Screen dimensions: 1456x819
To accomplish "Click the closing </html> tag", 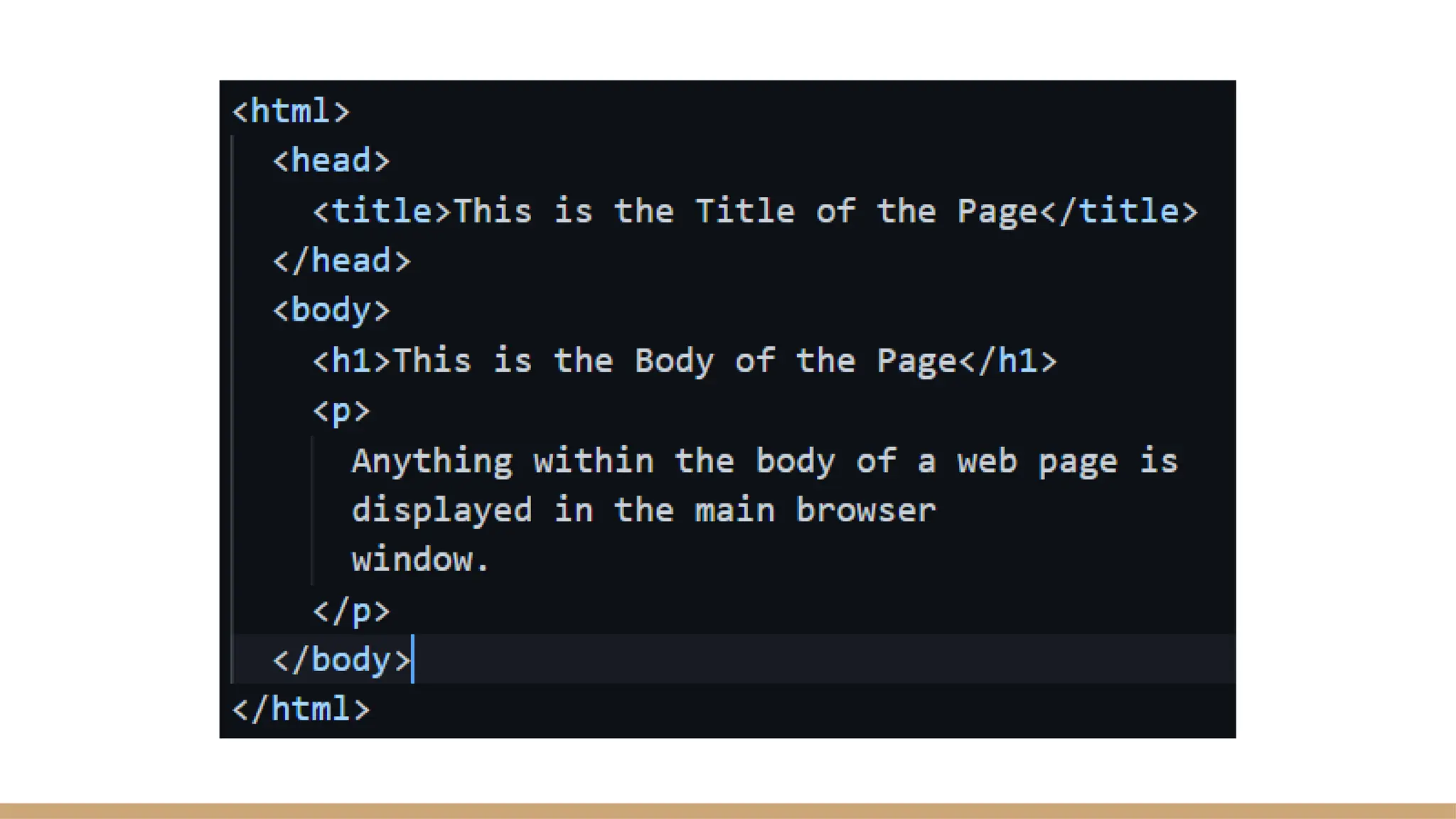I will [301, 710].
